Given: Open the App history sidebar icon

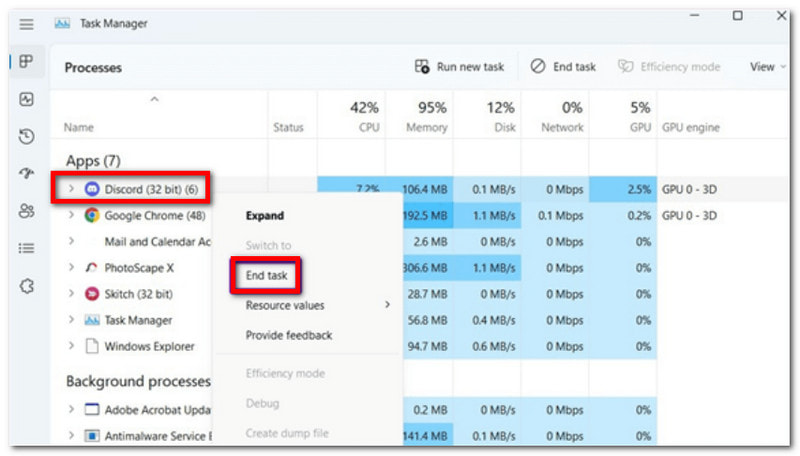Looking at the screenshot, I should tap(27, 136).
